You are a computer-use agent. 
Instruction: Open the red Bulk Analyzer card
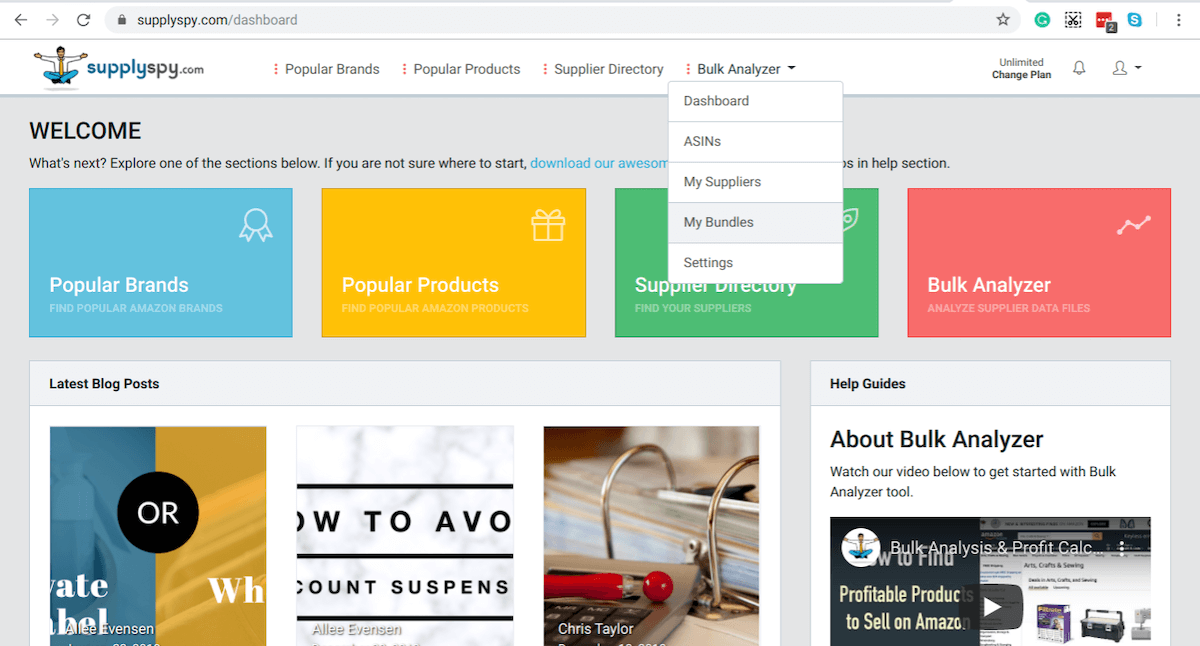[x=1039, y=263]
